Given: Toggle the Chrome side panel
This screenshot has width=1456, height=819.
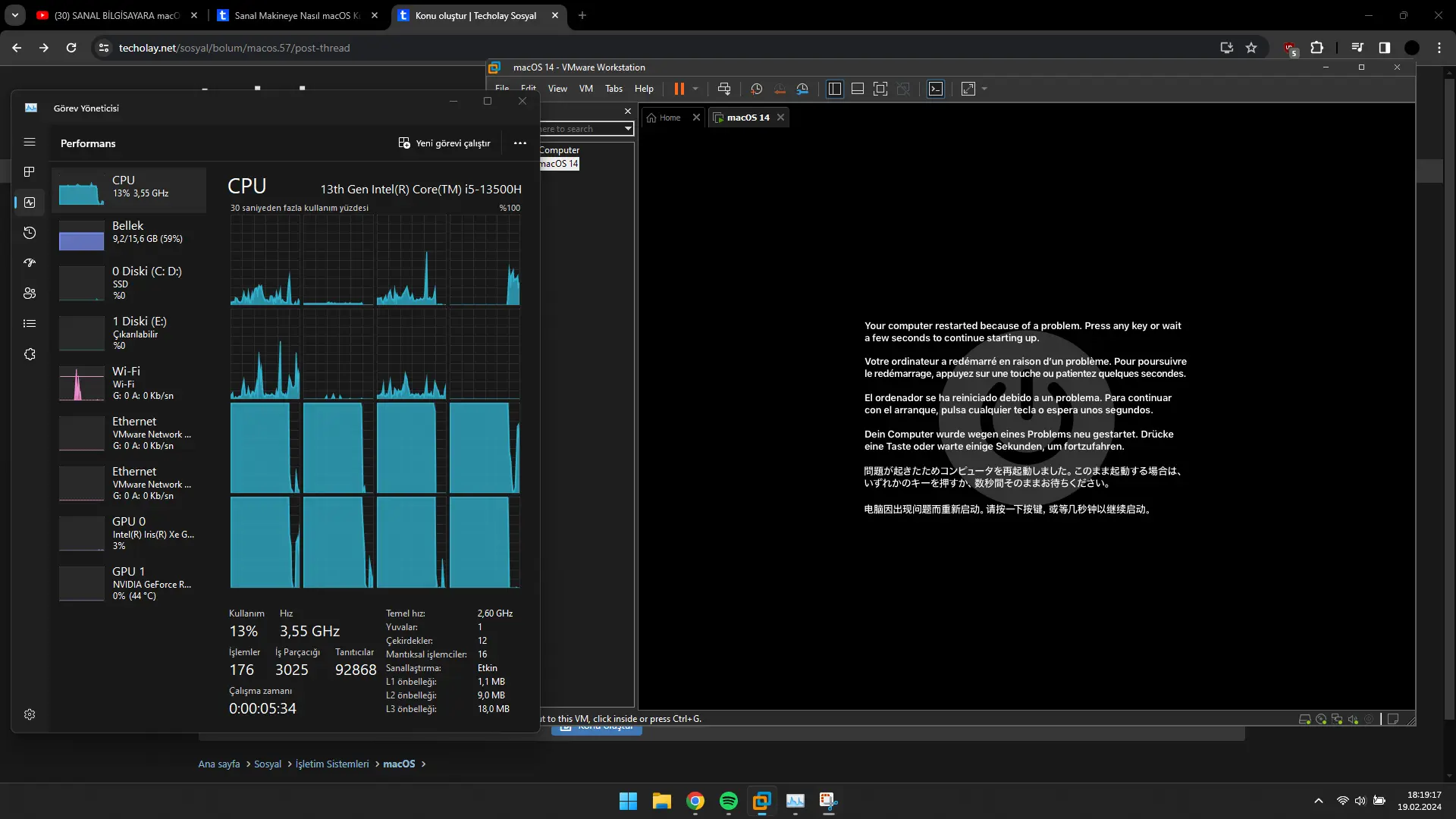Looking at the screenshot, I should coord(1385,48).
